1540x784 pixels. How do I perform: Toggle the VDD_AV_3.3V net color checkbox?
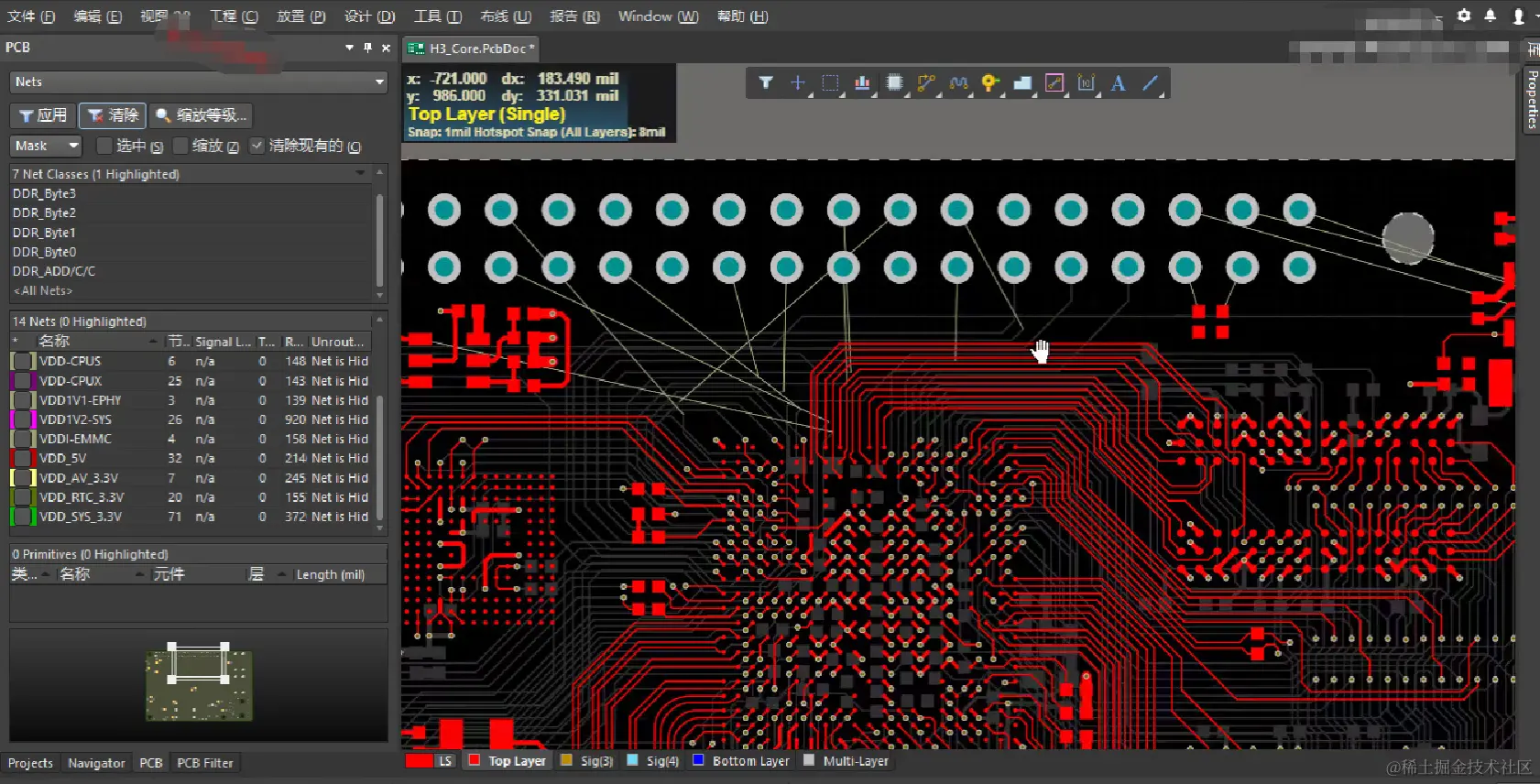click(x=23, y=478)
